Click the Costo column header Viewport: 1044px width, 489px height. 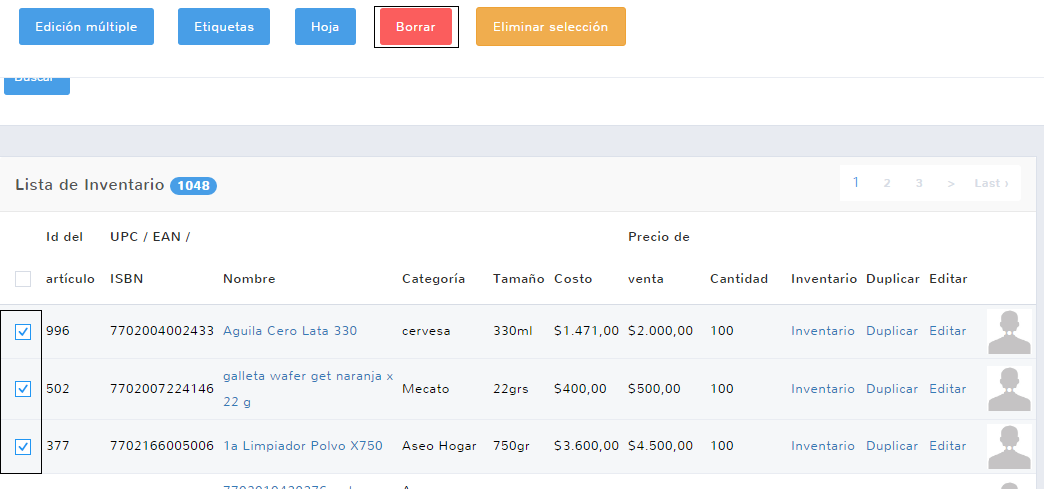pos(573,279)
